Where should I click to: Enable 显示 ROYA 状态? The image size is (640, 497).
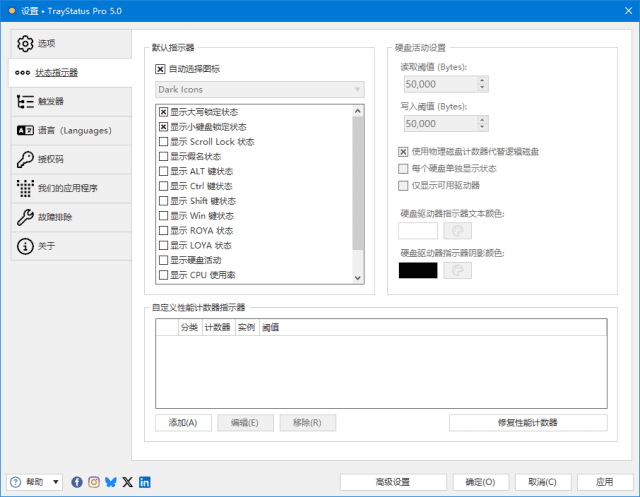click(x=163, y=231)
